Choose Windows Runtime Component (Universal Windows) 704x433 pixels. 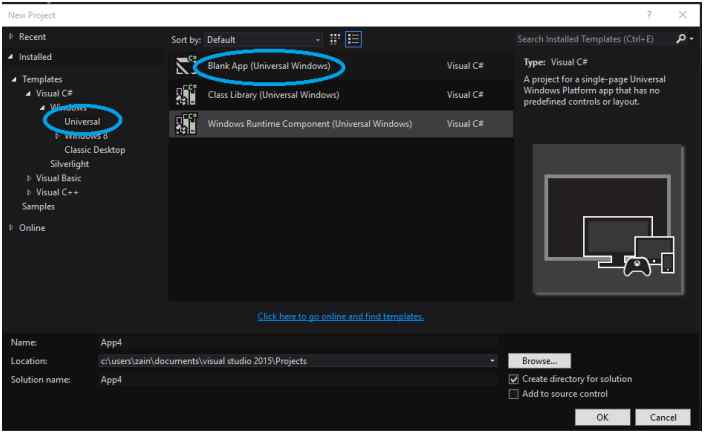[x=341, y=124]
